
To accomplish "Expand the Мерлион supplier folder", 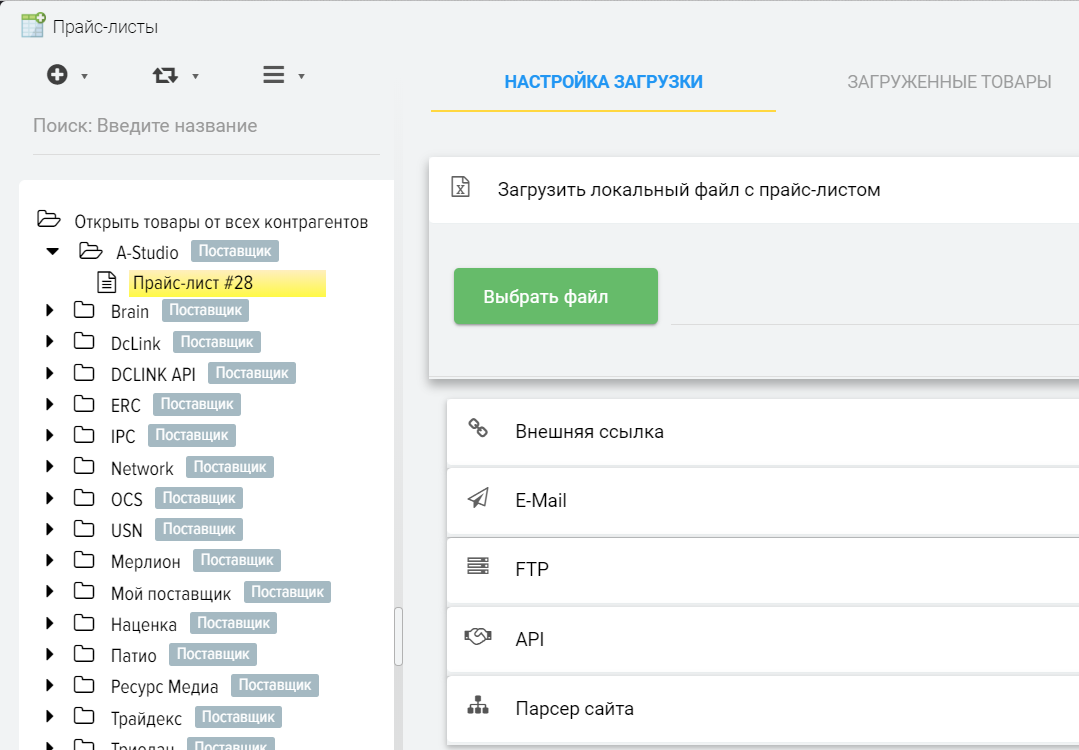I will click(x=50, y=561).
